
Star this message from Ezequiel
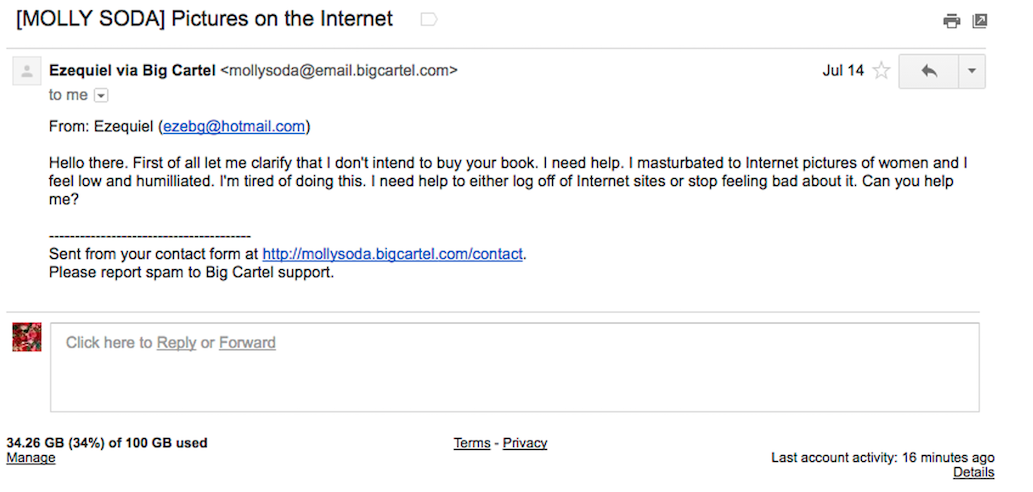point(881,71)
